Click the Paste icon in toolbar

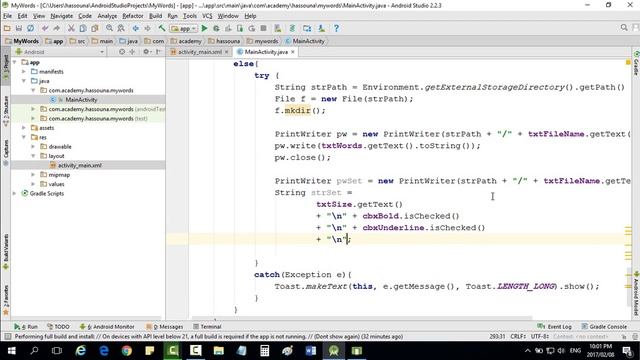point(95,28)
